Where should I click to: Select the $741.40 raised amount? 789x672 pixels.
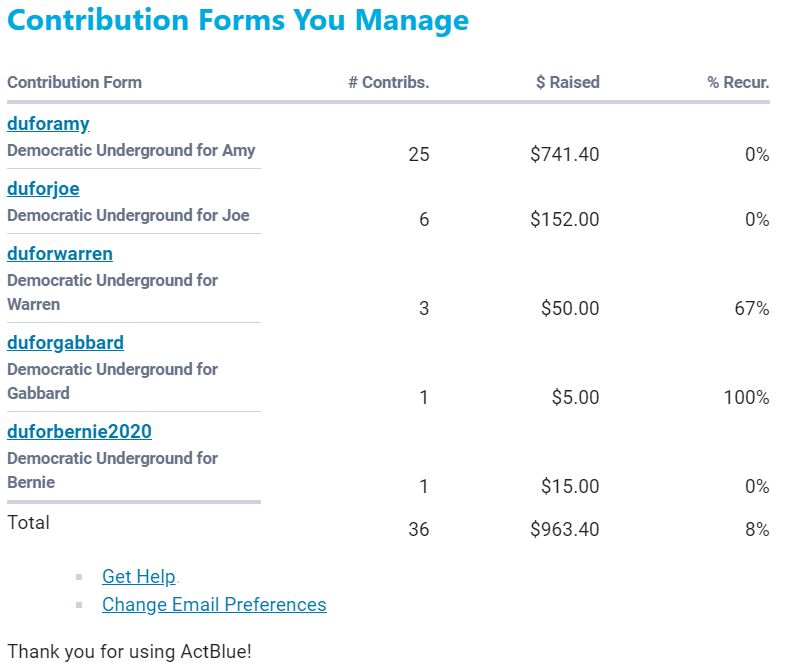click(565, 155)
